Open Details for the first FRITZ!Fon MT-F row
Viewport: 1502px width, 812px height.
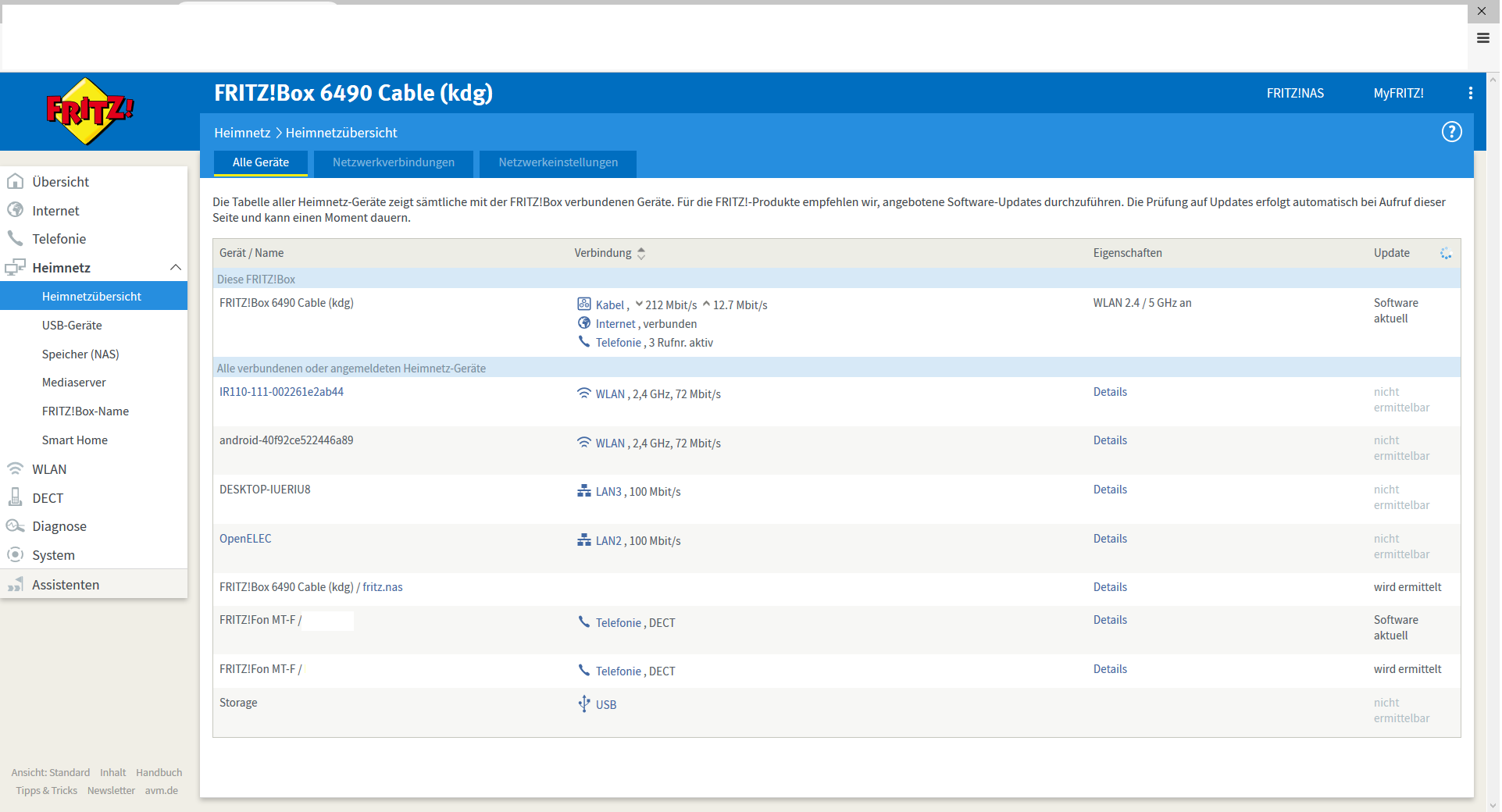click(x=1109, y=620)
